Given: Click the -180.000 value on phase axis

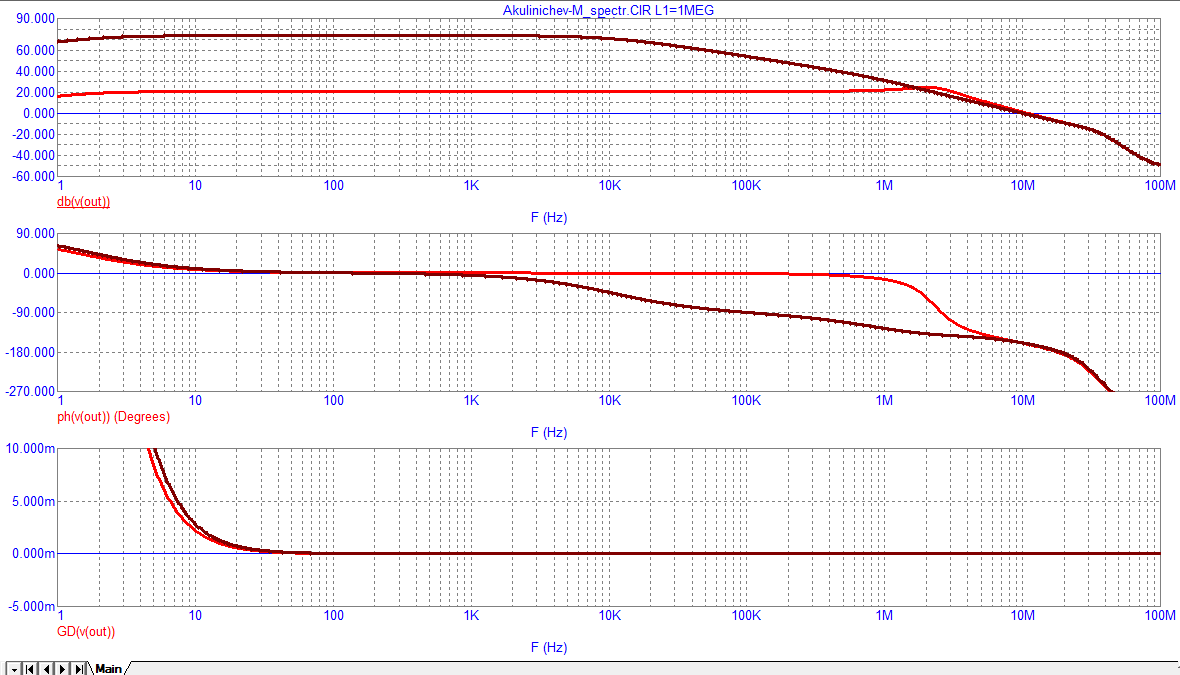Looking at the screenshot, I should tap(30, 353).
